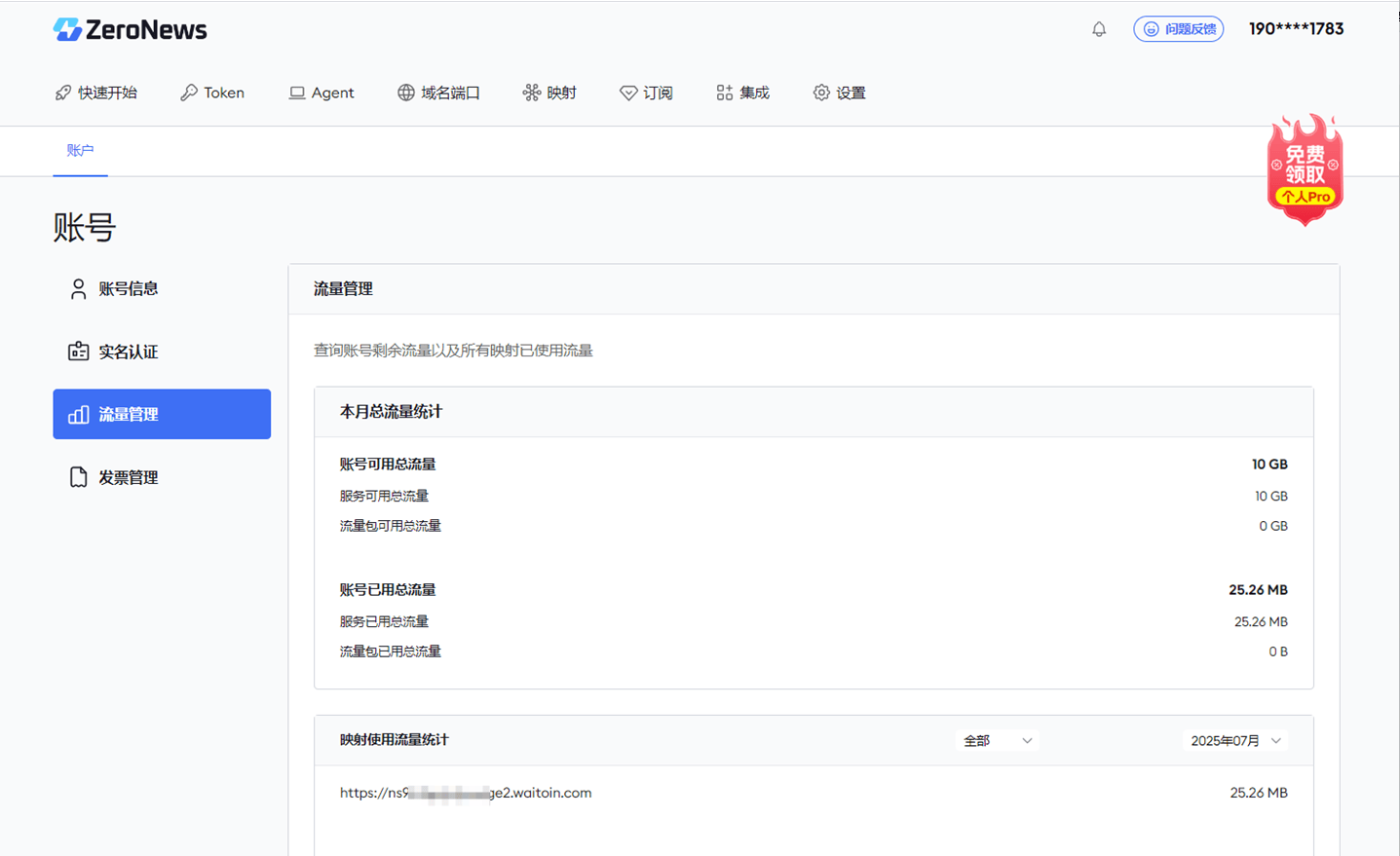Open the notifications bell icon
Screen dimensions: 1400x856
pyautogui.click(x=1099, y=29)
